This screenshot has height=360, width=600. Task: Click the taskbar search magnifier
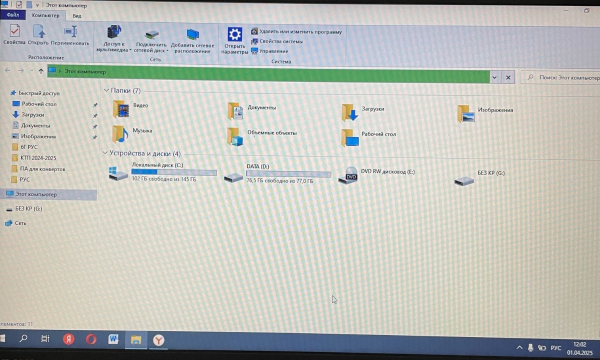point(23,338)
